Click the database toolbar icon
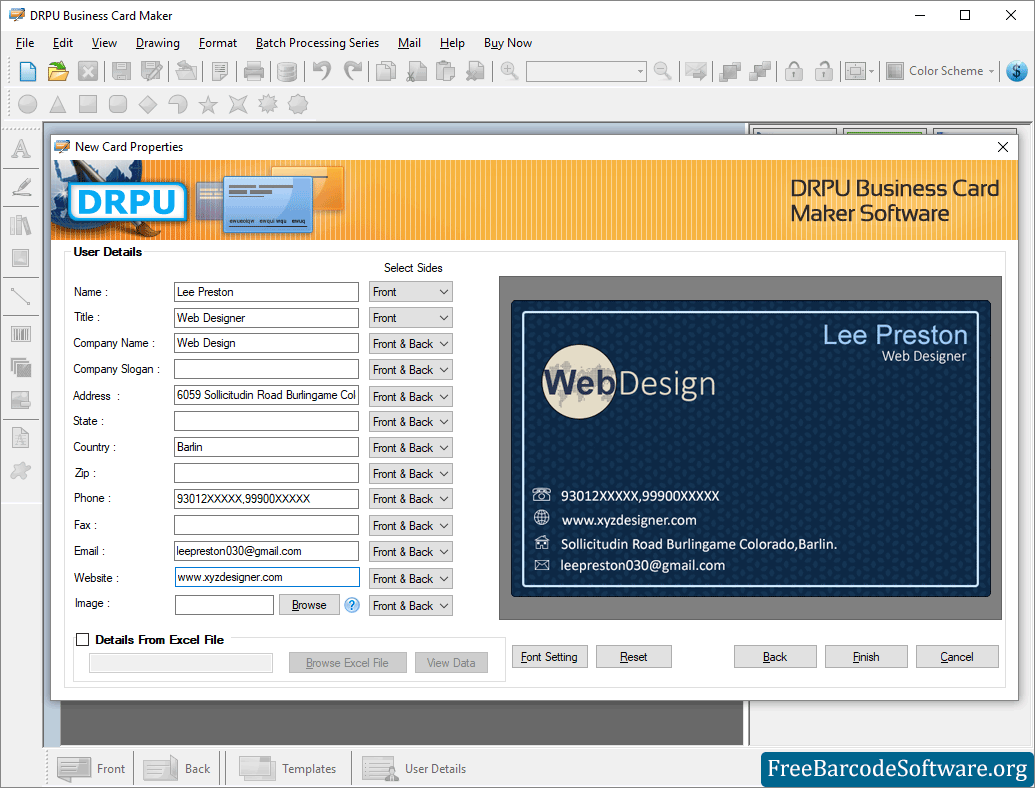1035x788 pixels. point(286,71)
